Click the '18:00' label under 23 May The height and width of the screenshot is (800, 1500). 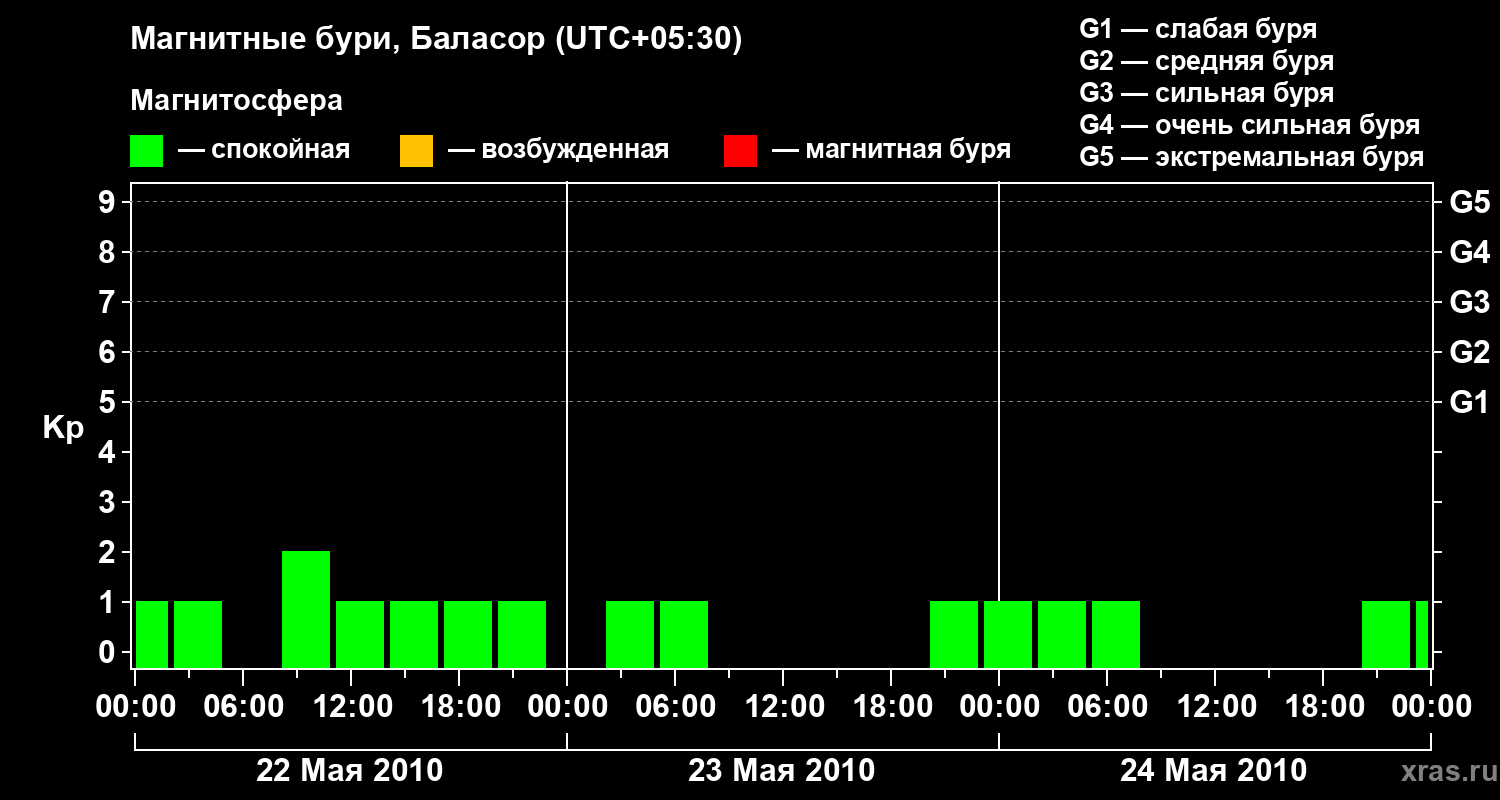[x=891, y=707]
